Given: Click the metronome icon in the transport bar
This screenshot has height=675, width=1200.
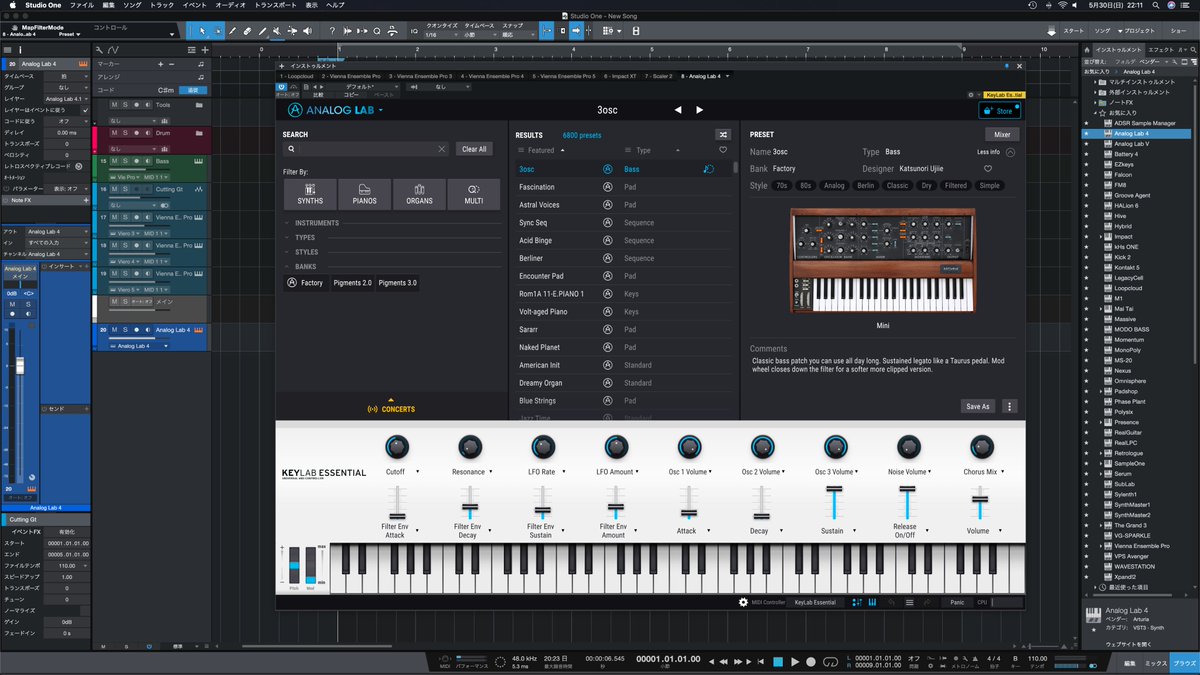Looking at the screenshot, I should click(x=976, y=659).
